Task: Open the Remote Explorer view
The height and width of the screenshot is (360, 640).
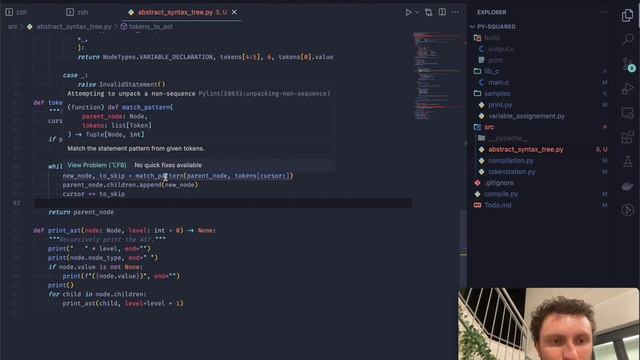Action: point(627,113)
